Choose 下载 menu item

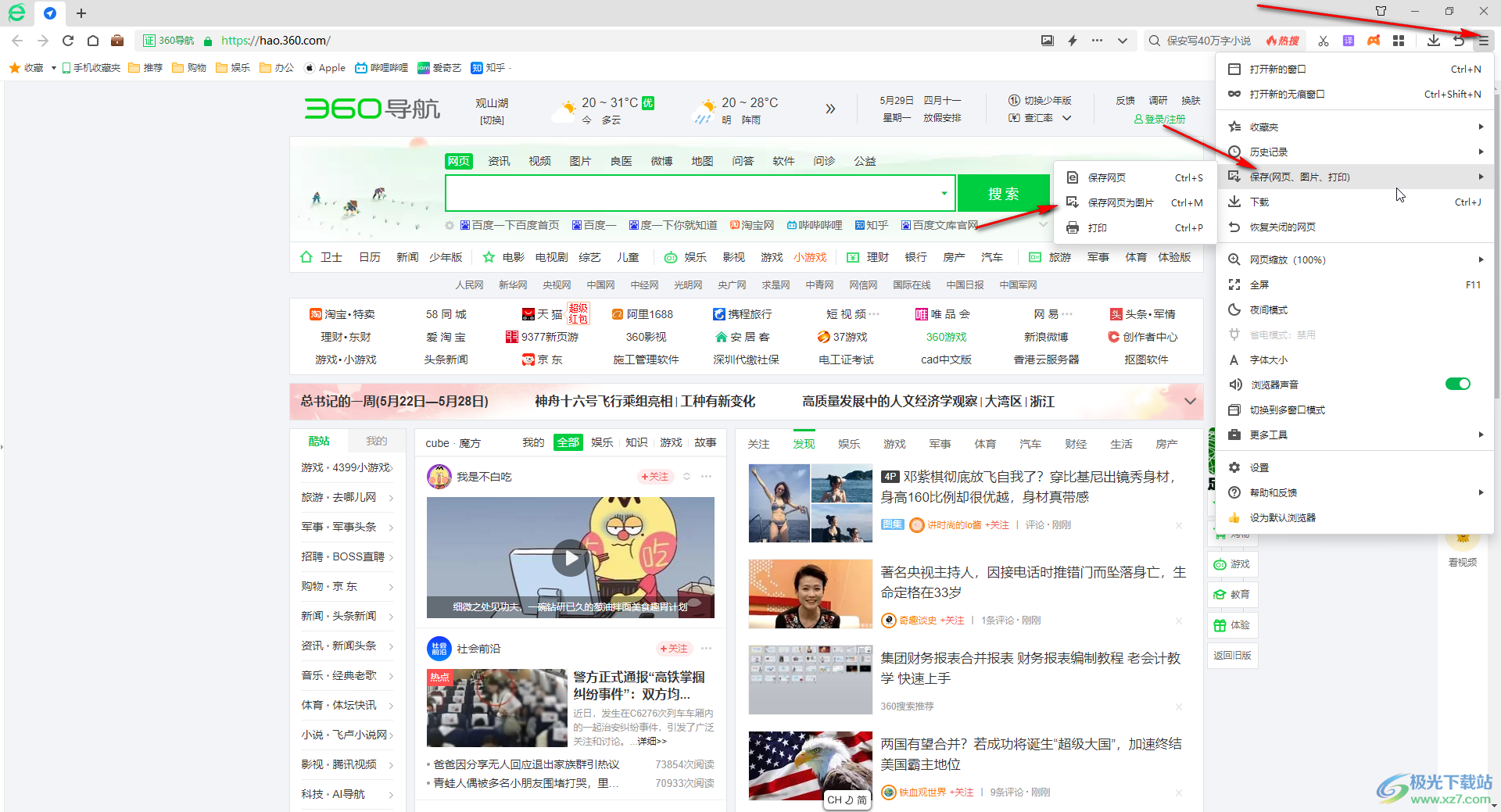[x=1355, y=202]
